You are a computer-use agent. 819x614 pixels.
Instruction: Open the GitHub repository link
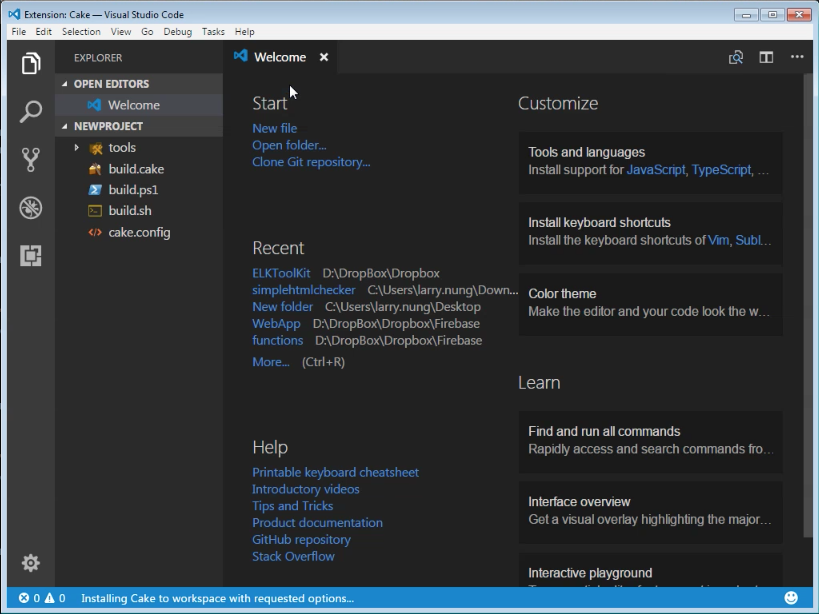coord(301,539)
